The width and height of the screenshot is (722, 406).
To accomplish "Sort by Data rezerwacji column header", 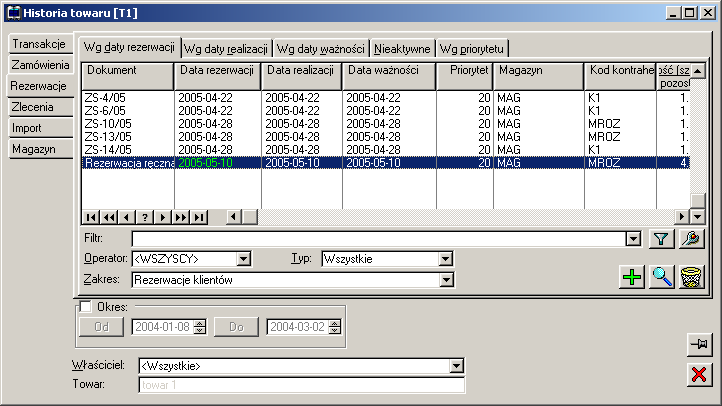I will [x=218, y=76].
